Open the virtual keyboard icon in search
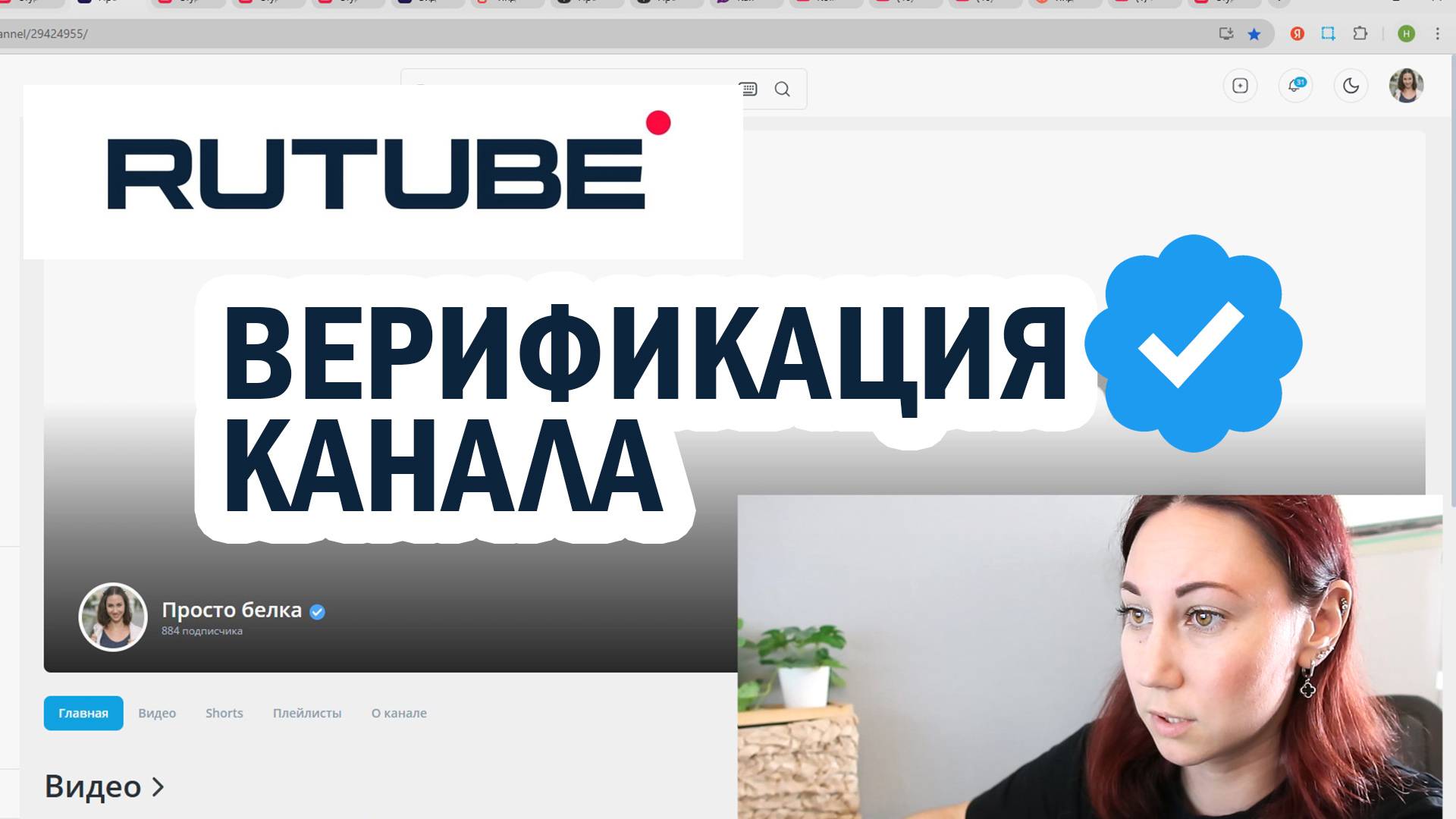Image resolution: width=1456 pixels, height=819 pixels. coord(748,89)
